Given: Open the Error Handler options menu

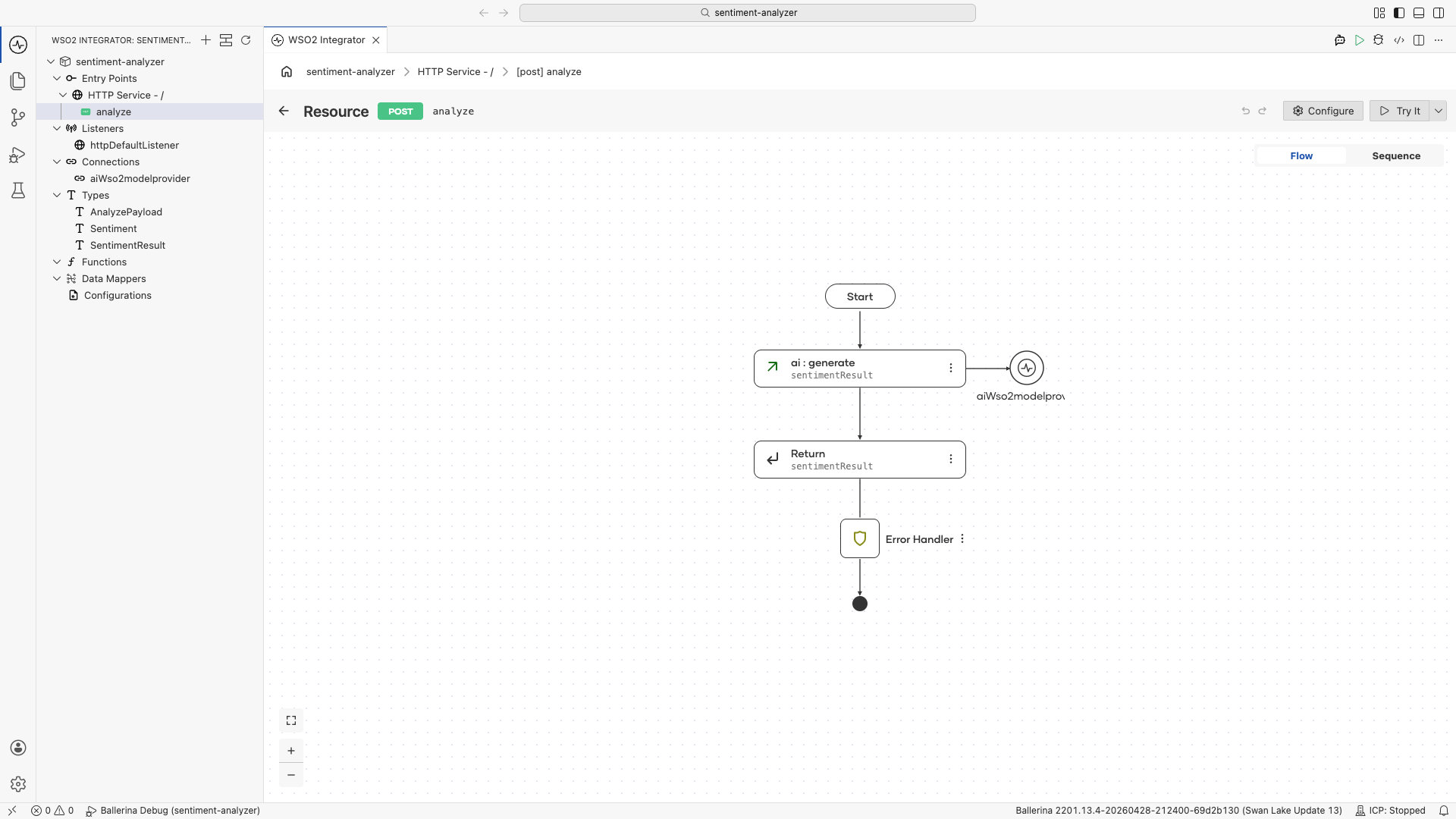Looking at the screenshot, I should pos(962,538).
